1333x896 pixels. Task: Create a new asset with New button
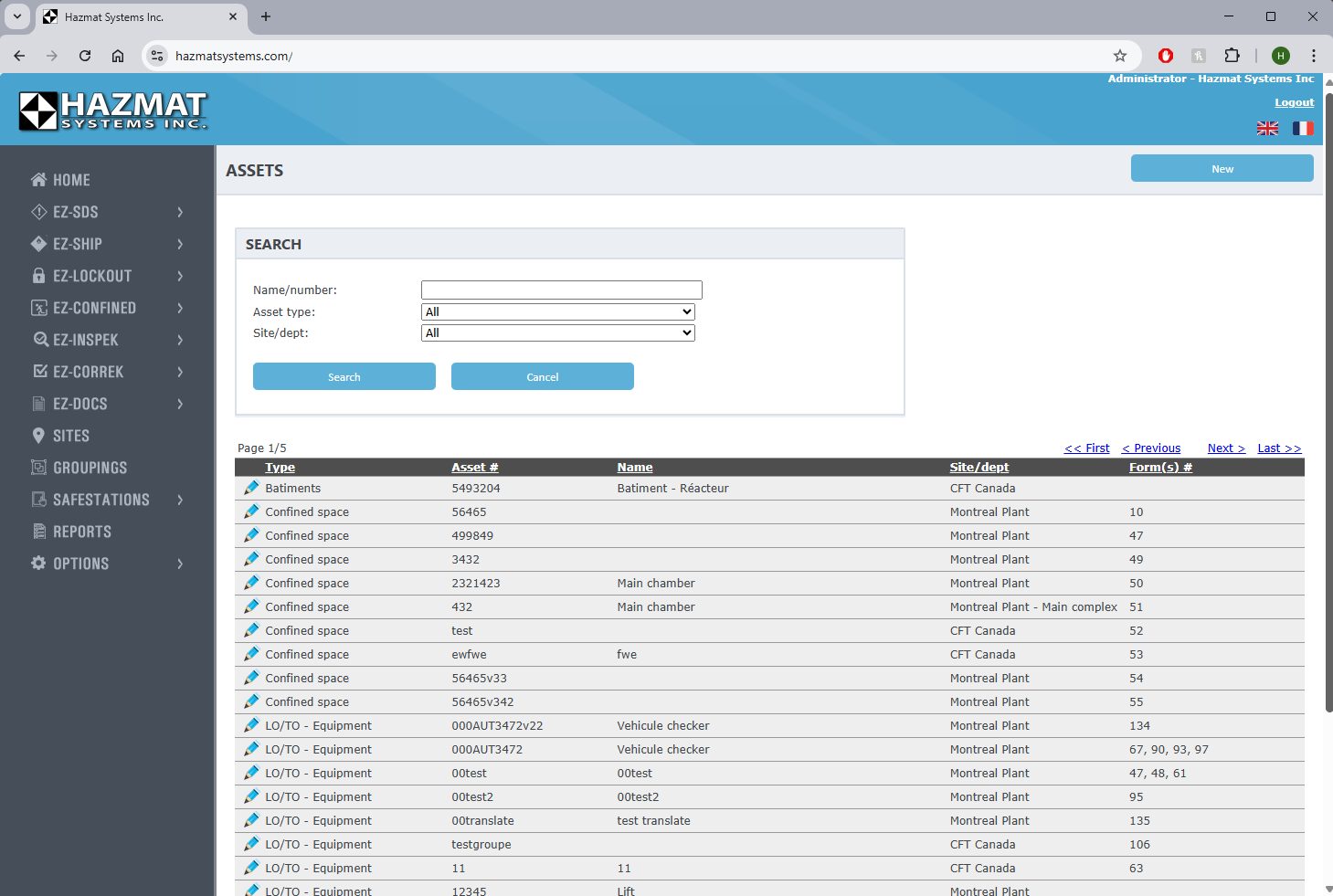coord(1222,169)
